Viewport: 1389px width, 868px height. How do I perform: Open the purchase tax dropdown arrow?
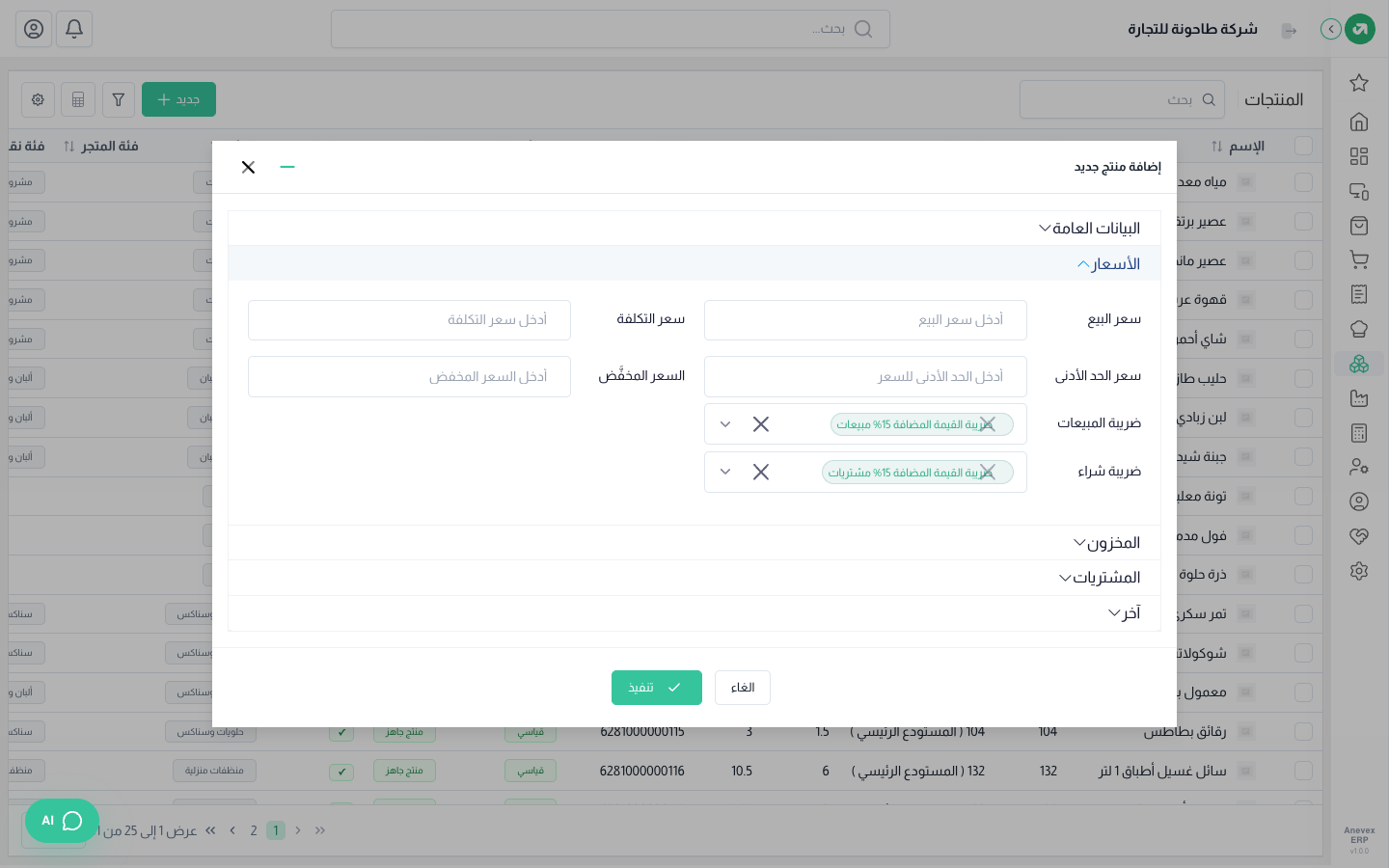(725, 472)
